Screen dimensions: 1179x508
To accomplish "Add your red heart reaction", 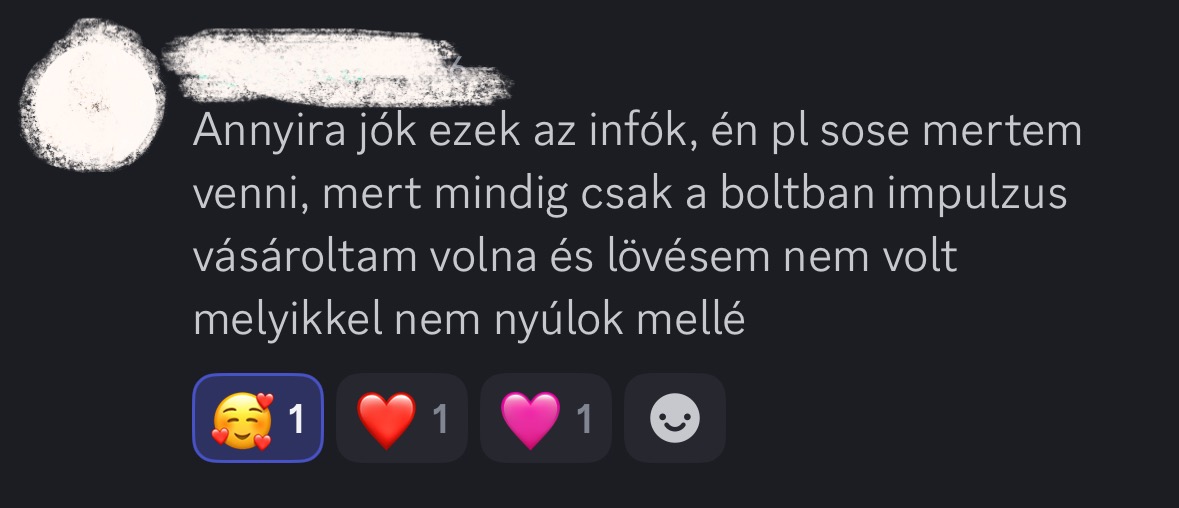I will coord(402,418).
